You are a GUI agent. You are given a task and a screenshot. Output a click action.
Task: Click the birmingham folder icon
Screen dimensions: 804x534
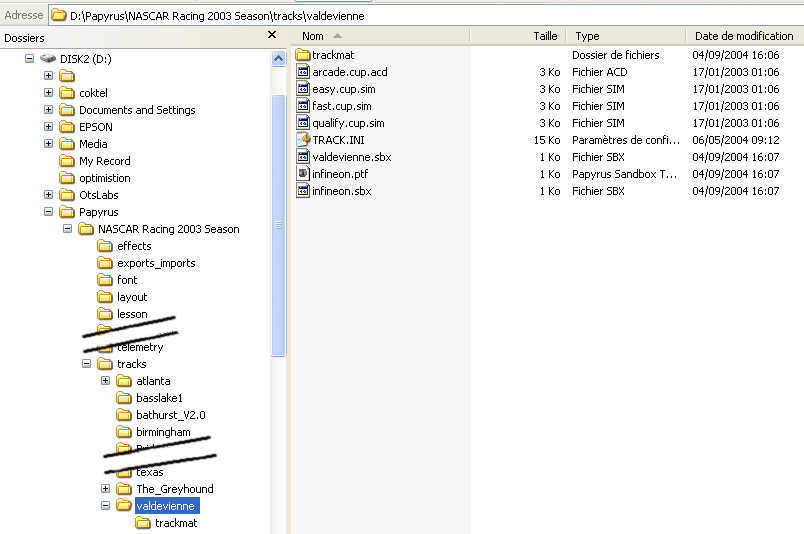click(x=124, y=432)
